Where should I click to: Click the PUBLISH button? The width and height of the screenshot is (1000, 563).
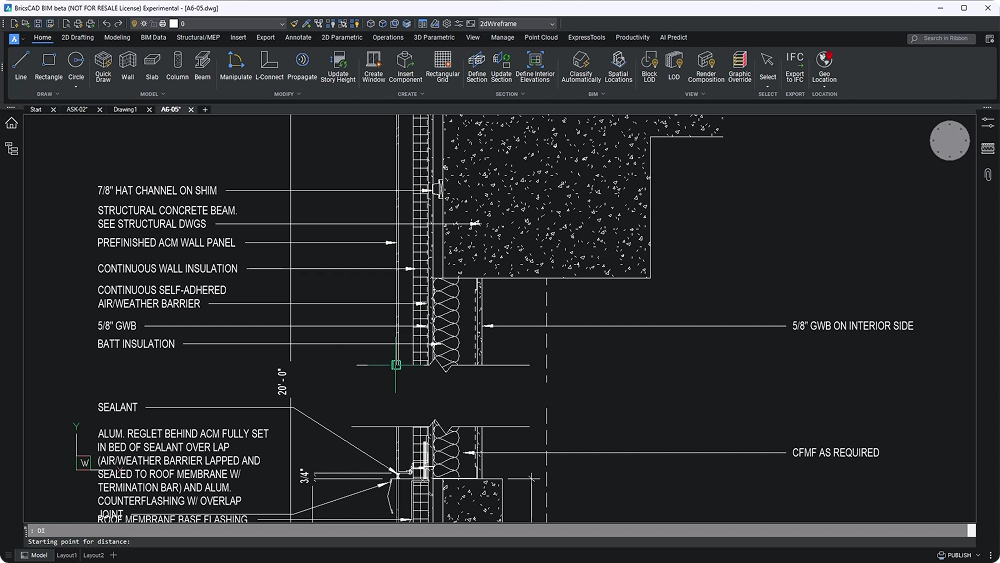point(954,555)
